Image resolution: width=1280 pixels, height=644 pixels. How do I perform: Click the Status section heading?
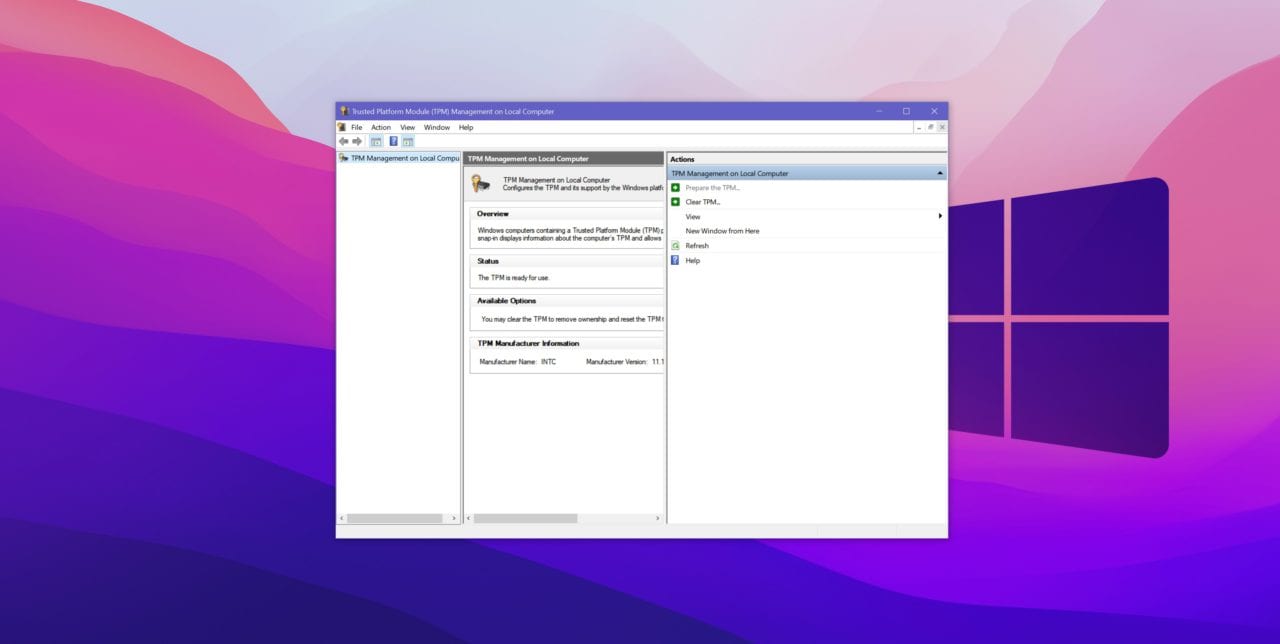click(488, 261)
